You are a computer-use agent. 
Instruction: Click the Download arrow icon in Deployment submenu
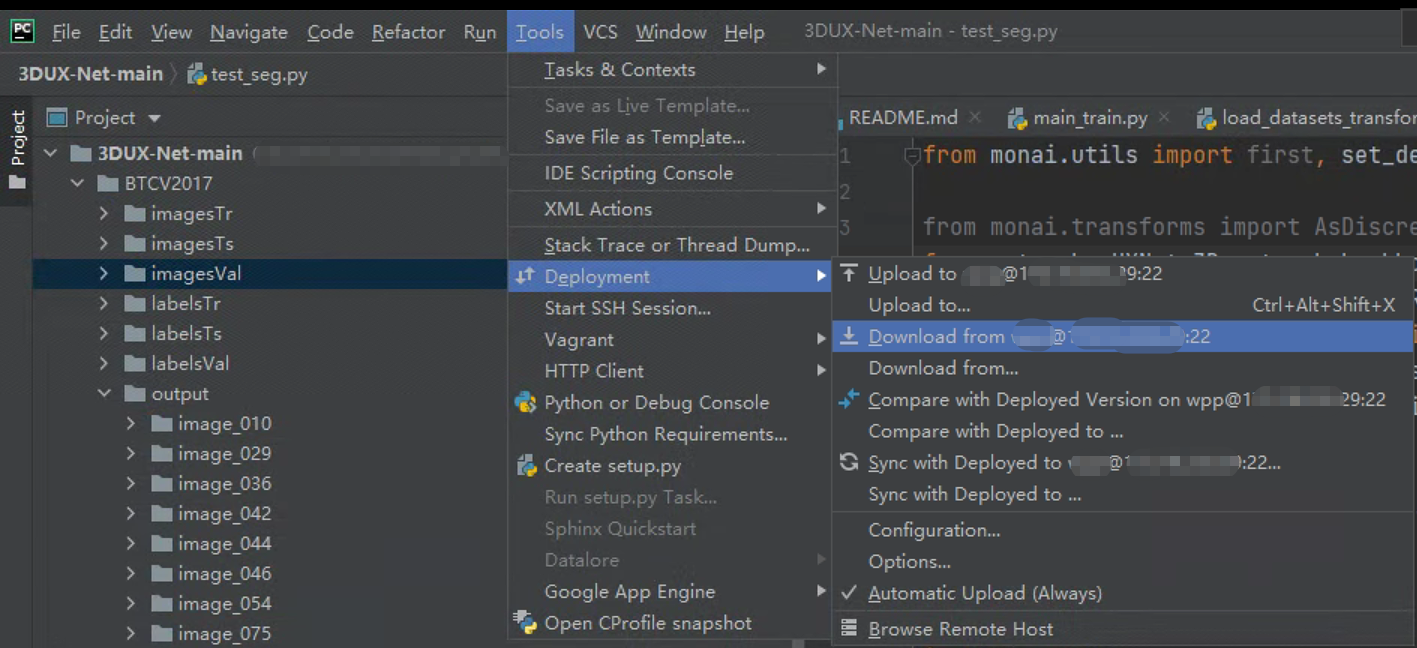click(849, 337)
